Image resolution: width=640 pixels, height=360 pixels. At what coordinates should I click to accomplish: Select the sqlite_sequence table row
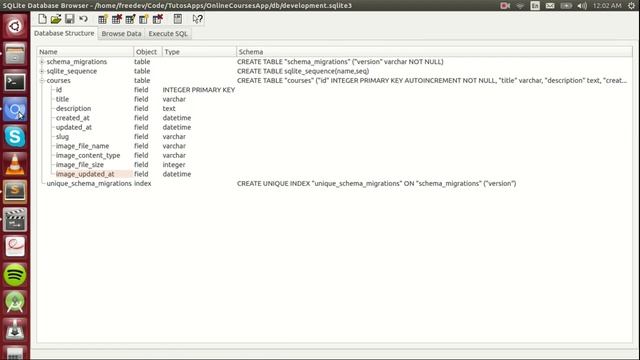(335, 71)
